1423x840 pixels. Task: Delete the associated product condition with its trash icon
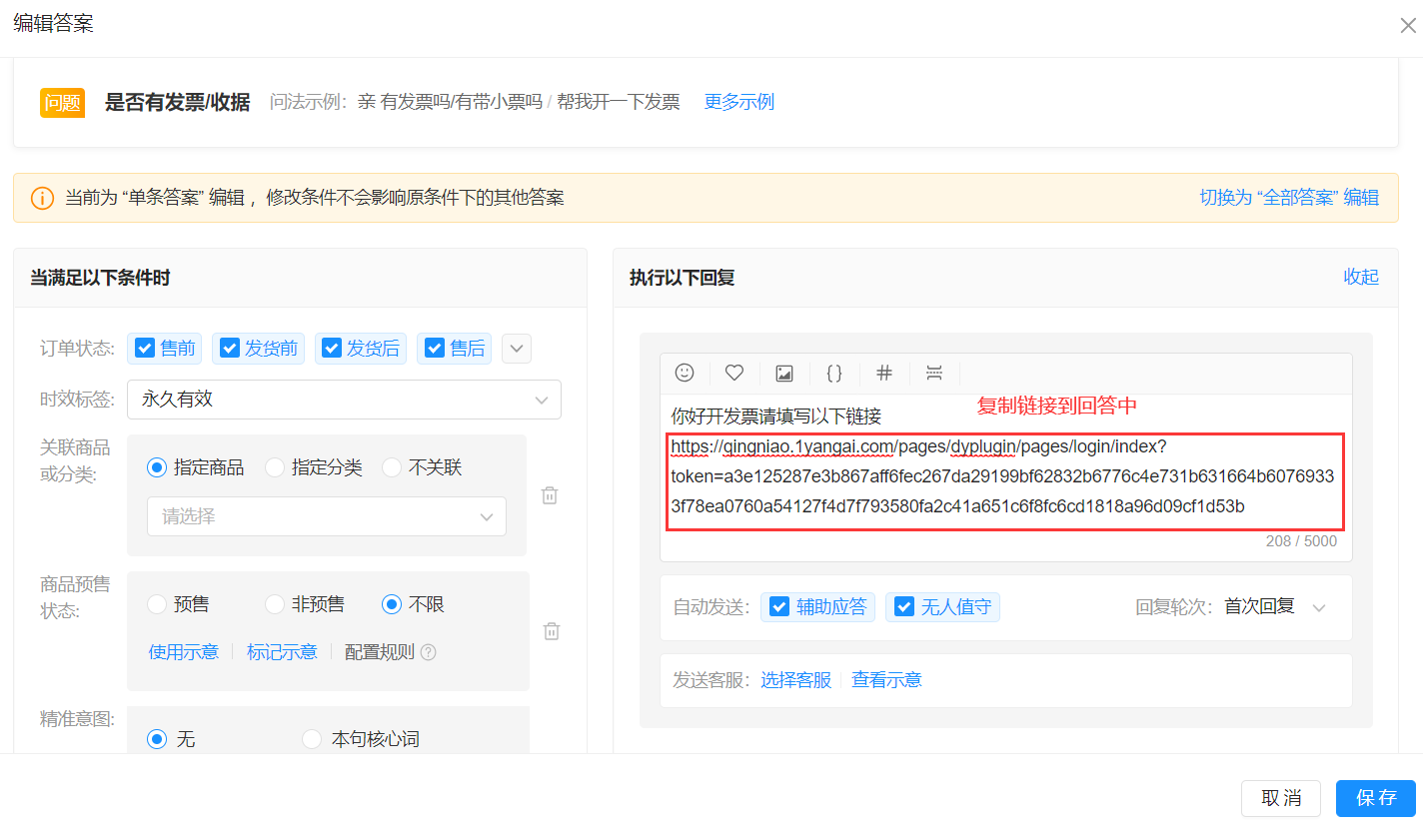550,495
